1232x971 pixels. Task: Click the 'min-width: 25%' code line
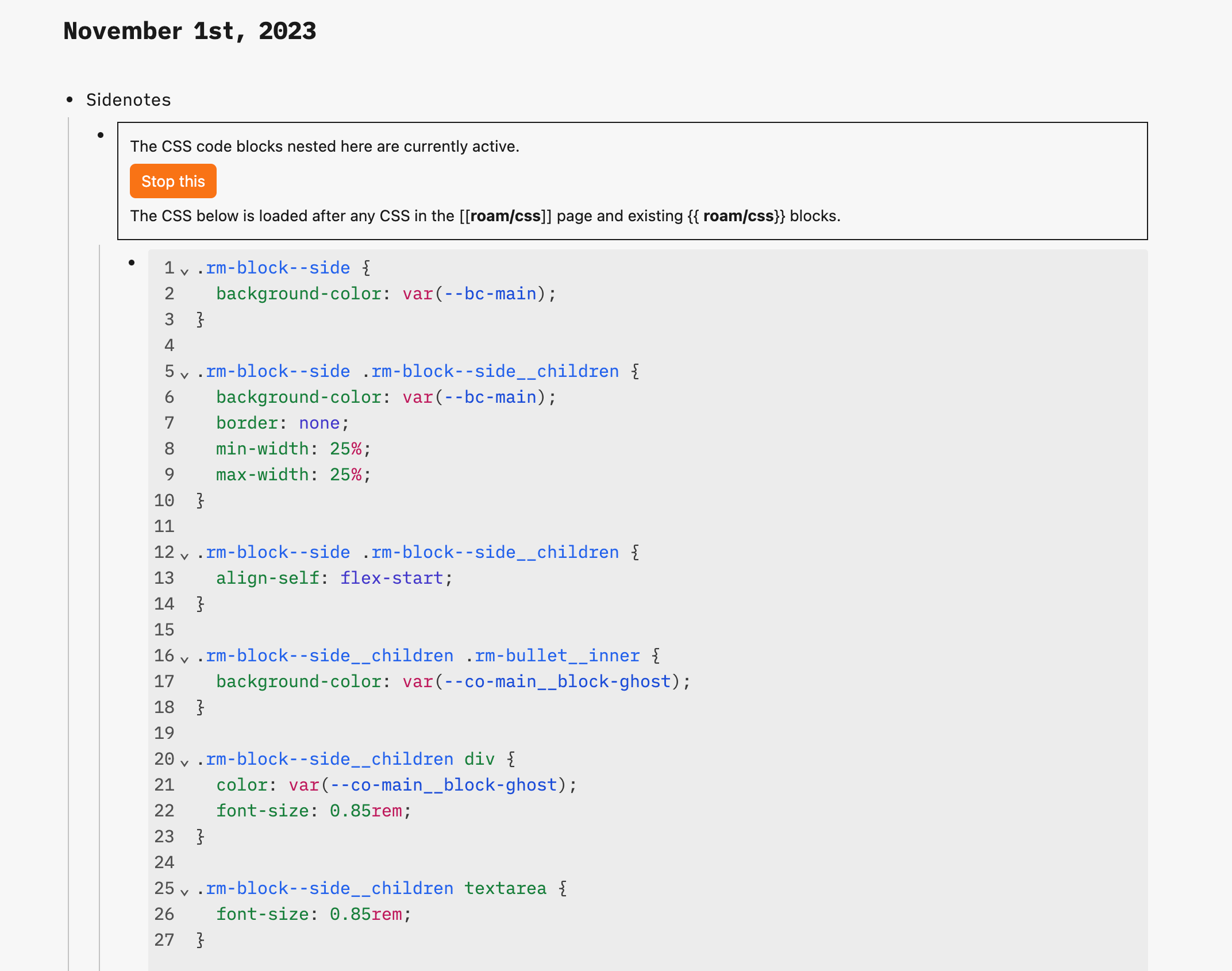pyautogui.click(x=293, y=449)
